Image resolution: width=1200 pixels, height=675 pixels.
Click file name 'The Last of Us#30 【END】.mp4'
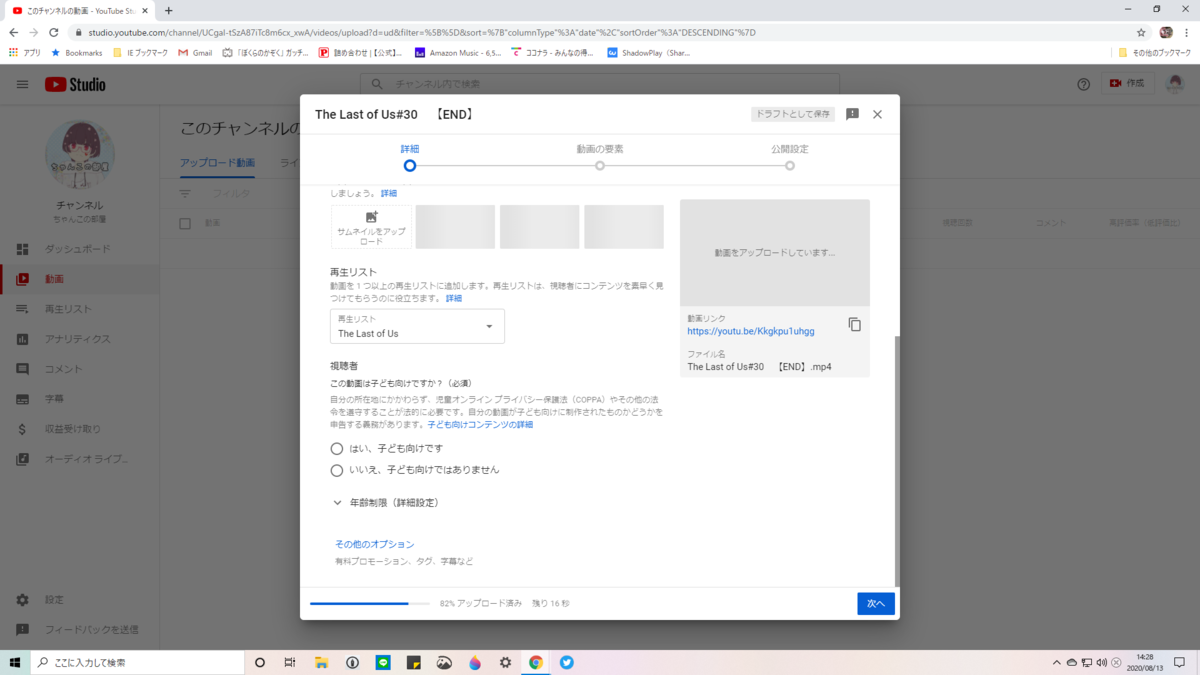point(759,367)
